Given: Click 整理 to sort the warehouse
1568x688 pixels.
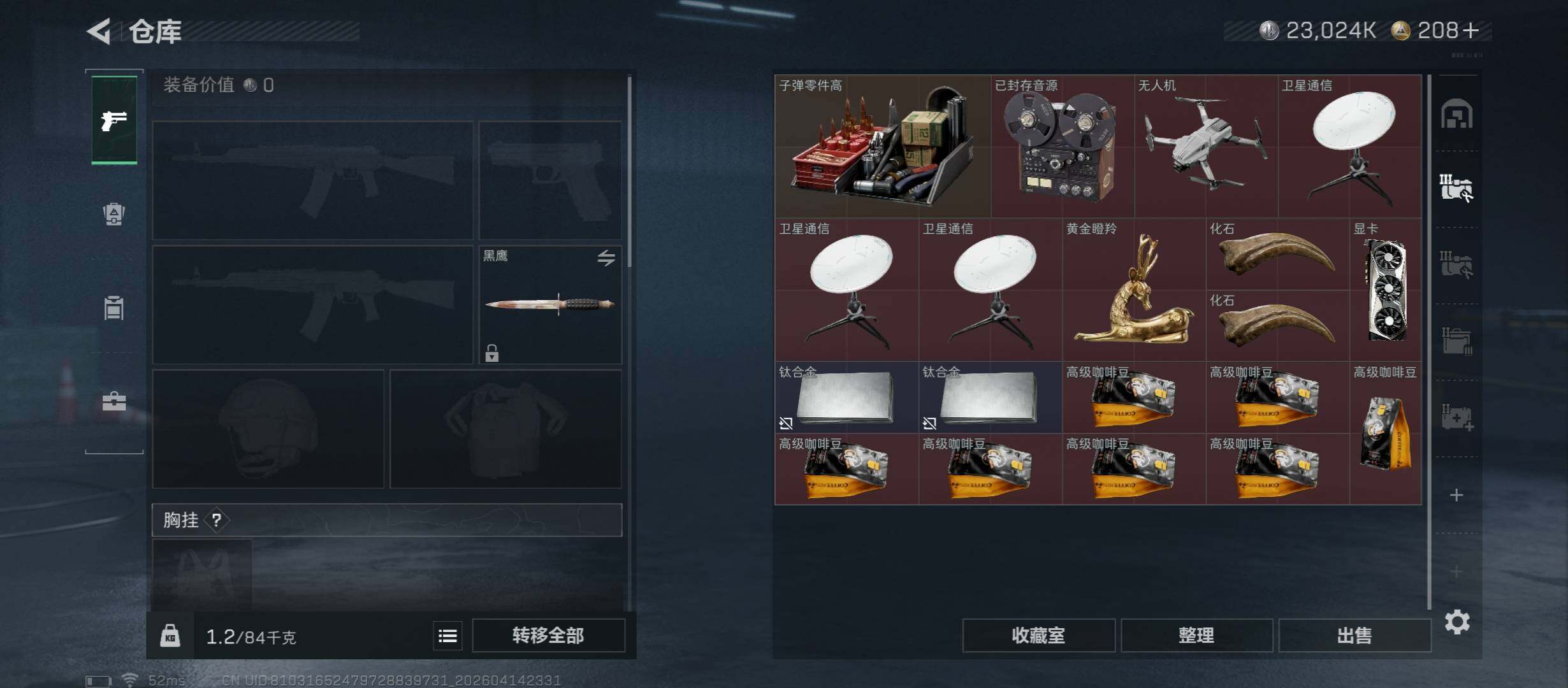Looking at the screenshot, I should [1196, 636].
